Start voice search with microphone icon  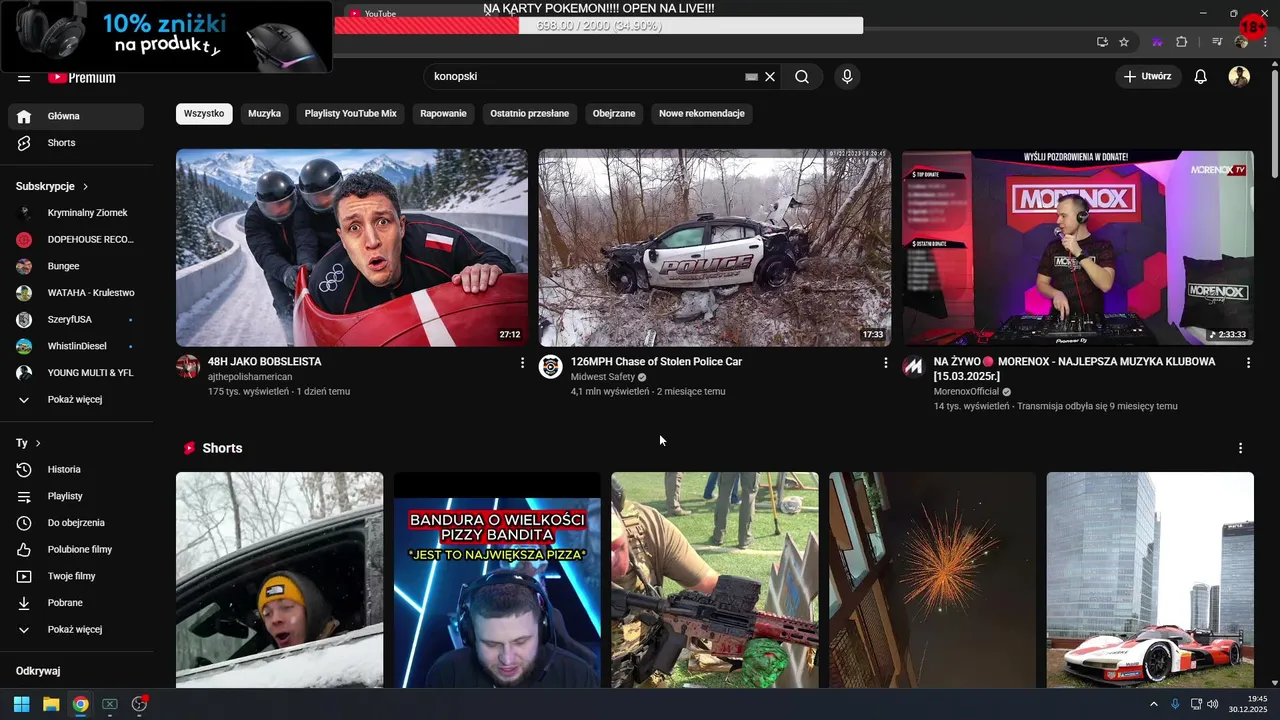[847, 77]
